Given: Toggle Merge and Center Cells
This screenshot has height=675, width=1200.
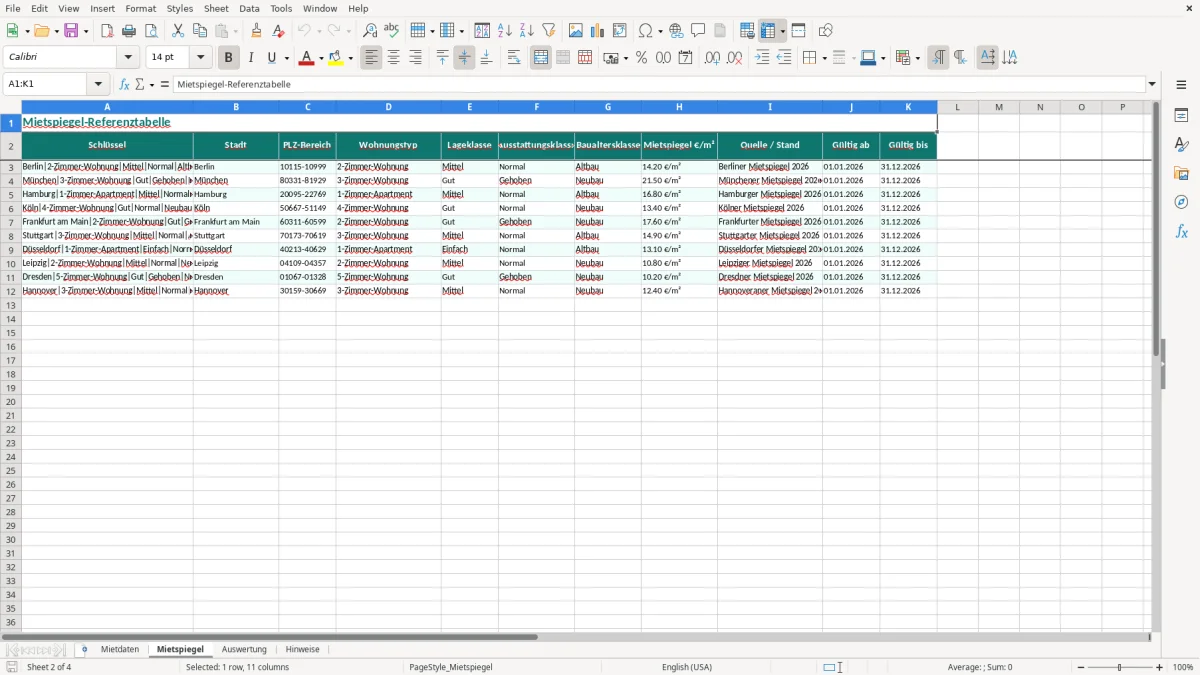Looking at the screenshot, I should pyautogui.click(x=541, y=58).
